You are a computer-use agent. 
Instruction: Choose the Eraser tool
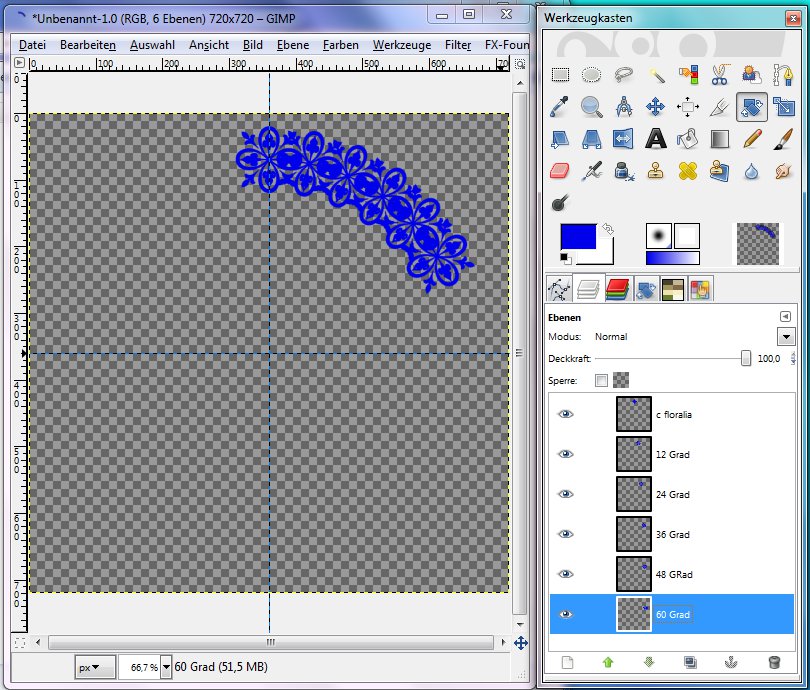pyautogui.click(x=560, y=171)
